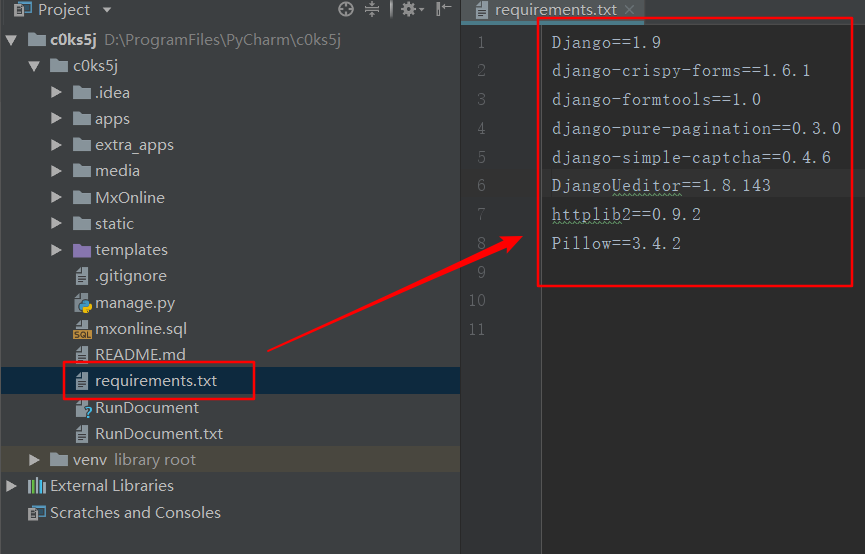Select the apps folder icon
This screenshot has height=554, width=865.
[x=82, y=118]
